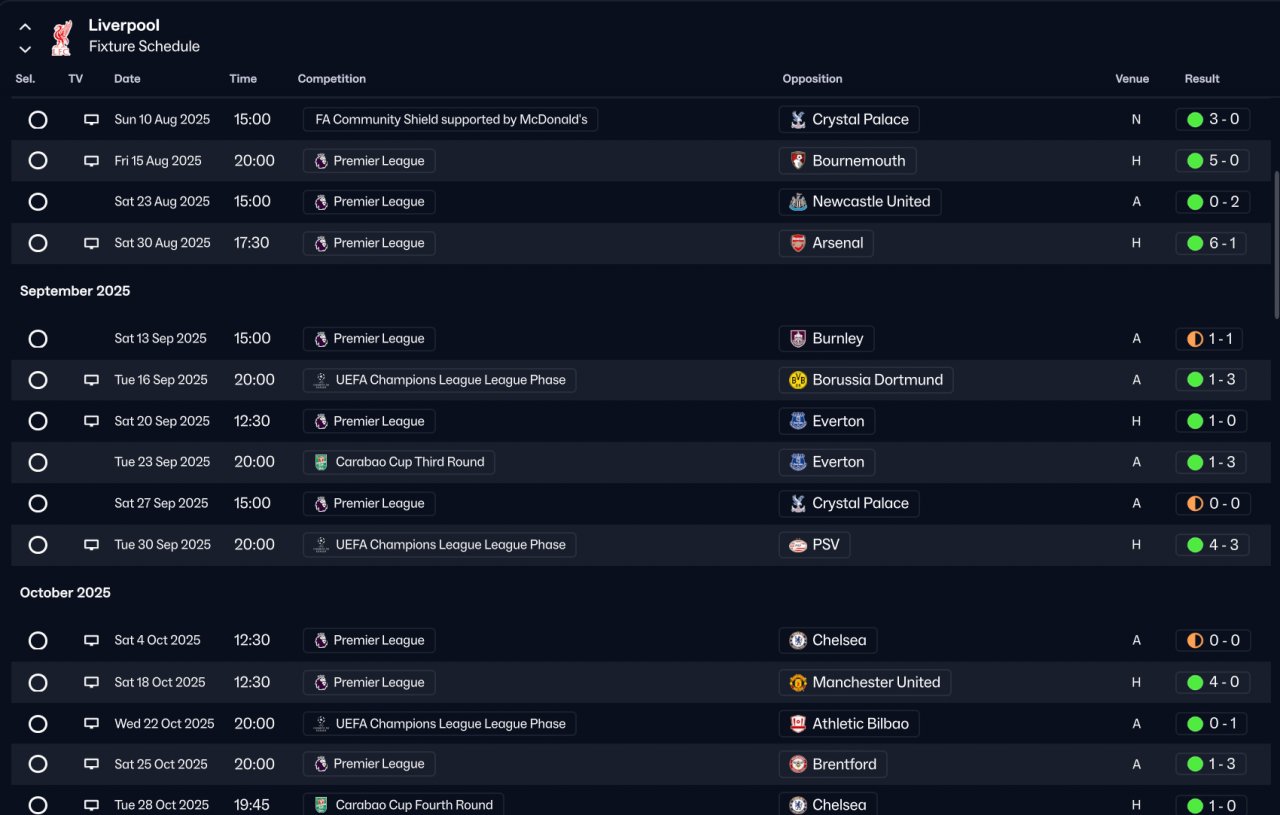Open the 6 - 1 result against Arsenal

[x=1212, y=243]
